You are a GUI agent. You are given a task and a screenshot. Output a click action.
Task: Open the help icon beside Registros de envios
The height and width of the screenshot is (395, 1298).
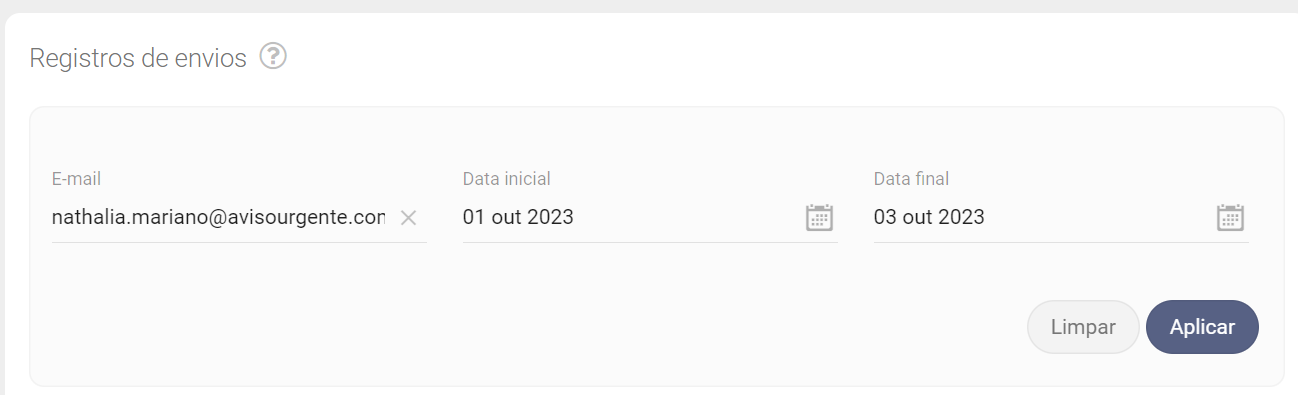point(273,57)
